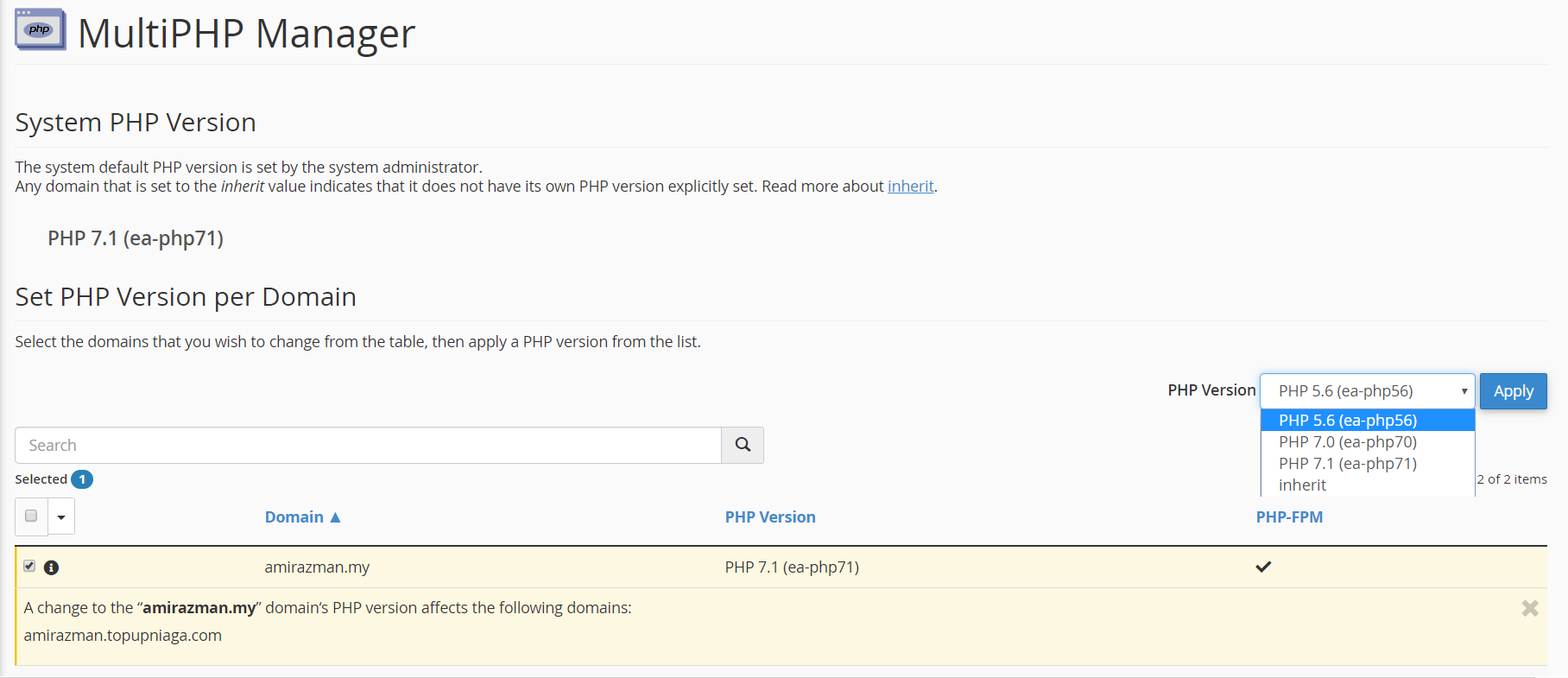Choose PHP 5.6 (ea-php56) option
This screenshot has height=678, width=1568.
pyautogui.click(x=1348, y=421)
